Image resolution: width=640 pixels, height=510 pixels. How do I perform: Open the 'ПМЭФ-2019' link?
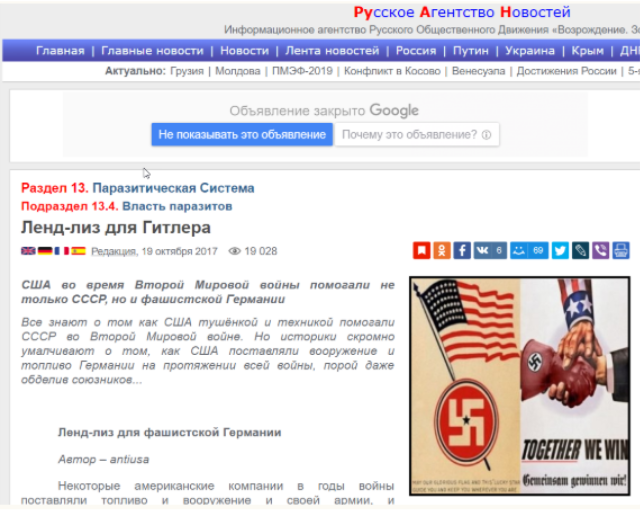coord(302,71)
